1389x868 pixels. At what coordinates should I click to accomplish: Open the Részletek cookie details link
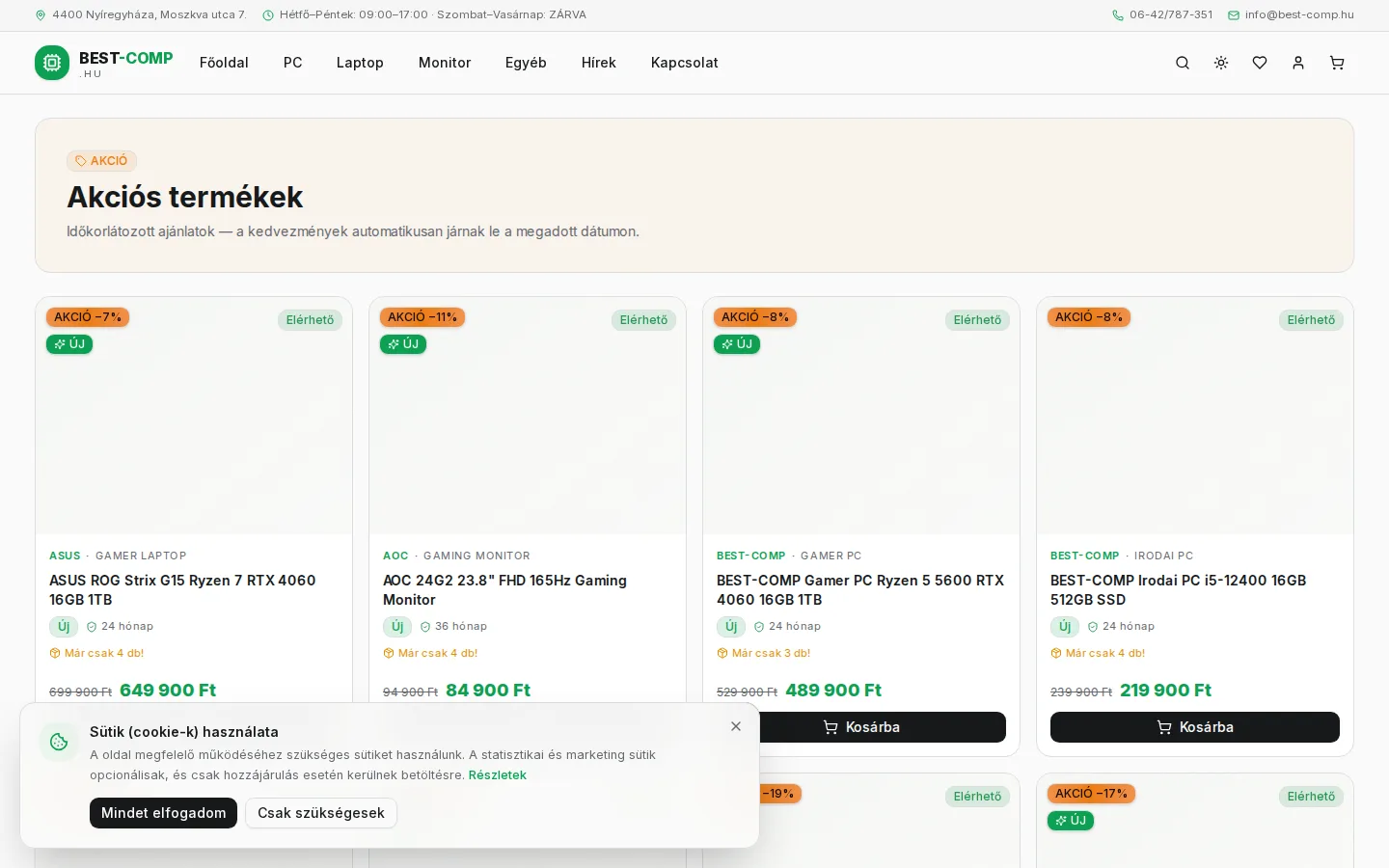tap(498, 775)
